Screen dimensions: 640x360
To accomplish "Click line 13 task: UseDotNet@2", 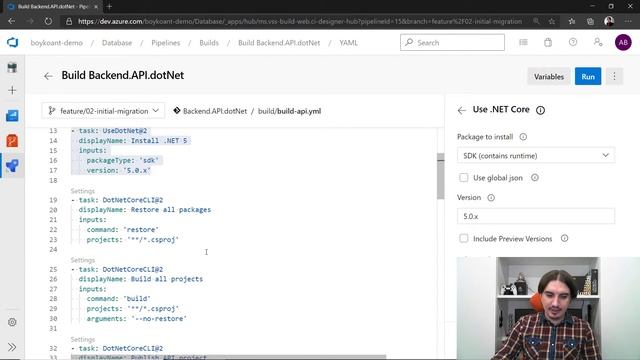I will (109, 131).
